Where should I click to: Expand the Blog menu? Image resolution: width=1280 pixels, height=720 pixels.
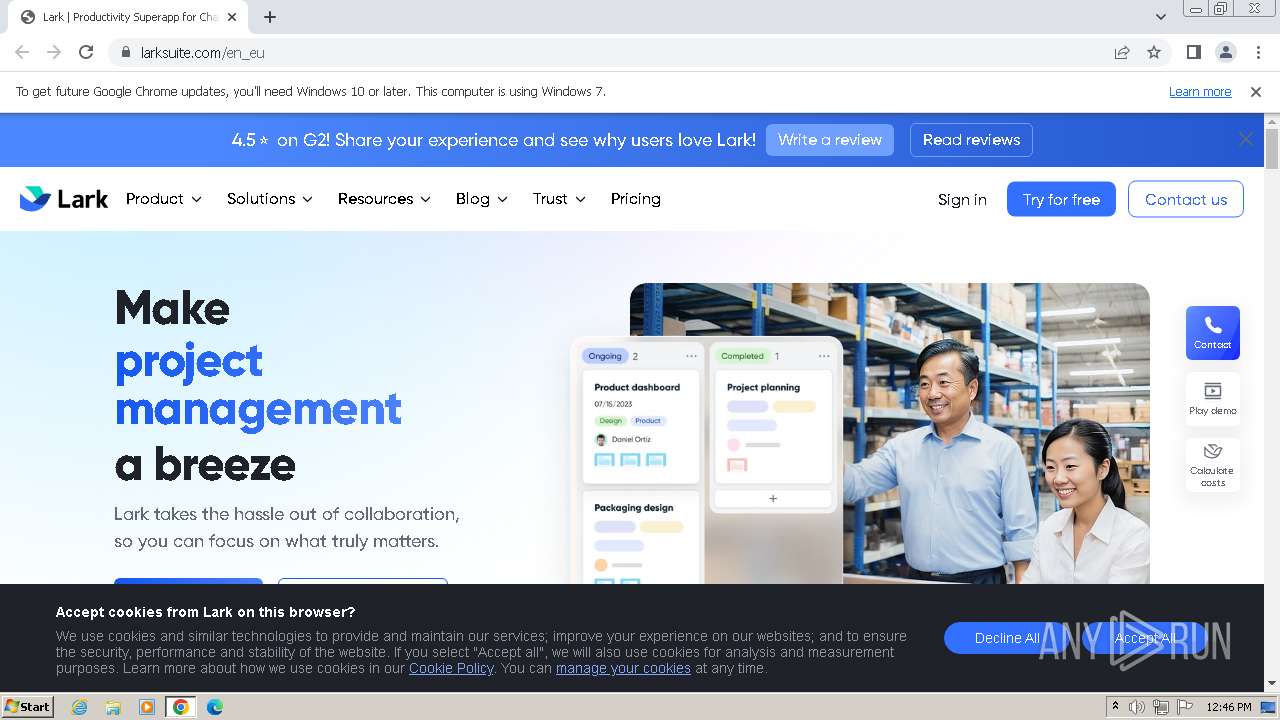[x=481, y=199]
